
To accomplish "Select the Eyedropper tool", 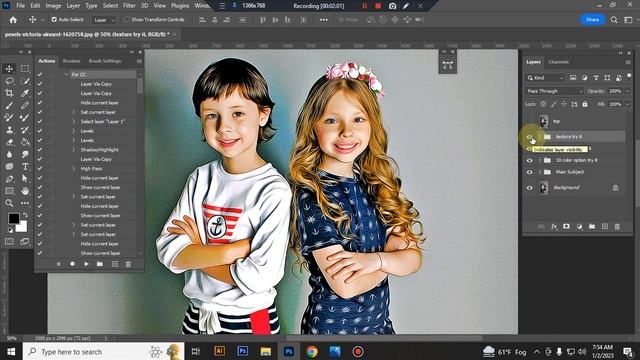I will point(25,93).
